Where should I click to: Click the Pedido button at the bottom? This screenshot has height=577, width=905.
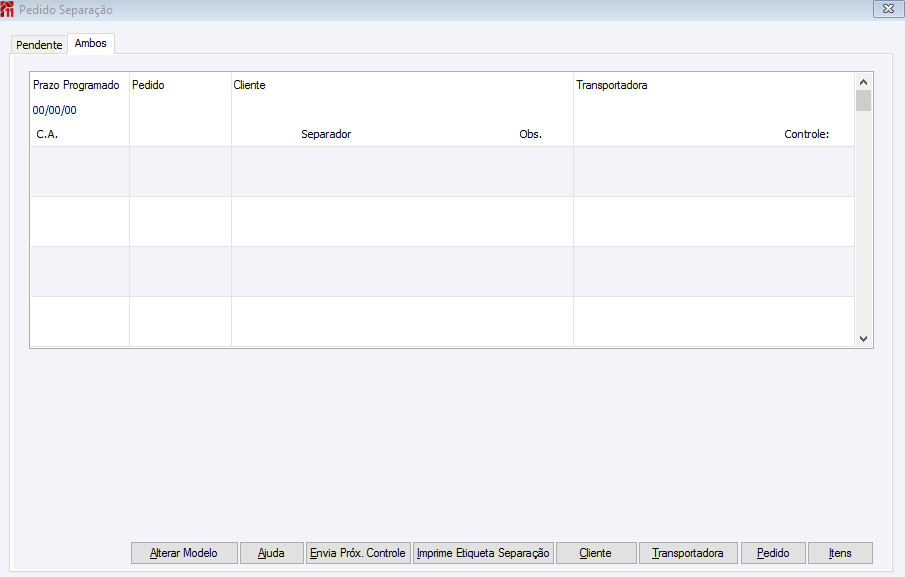(x=773, y=553)
